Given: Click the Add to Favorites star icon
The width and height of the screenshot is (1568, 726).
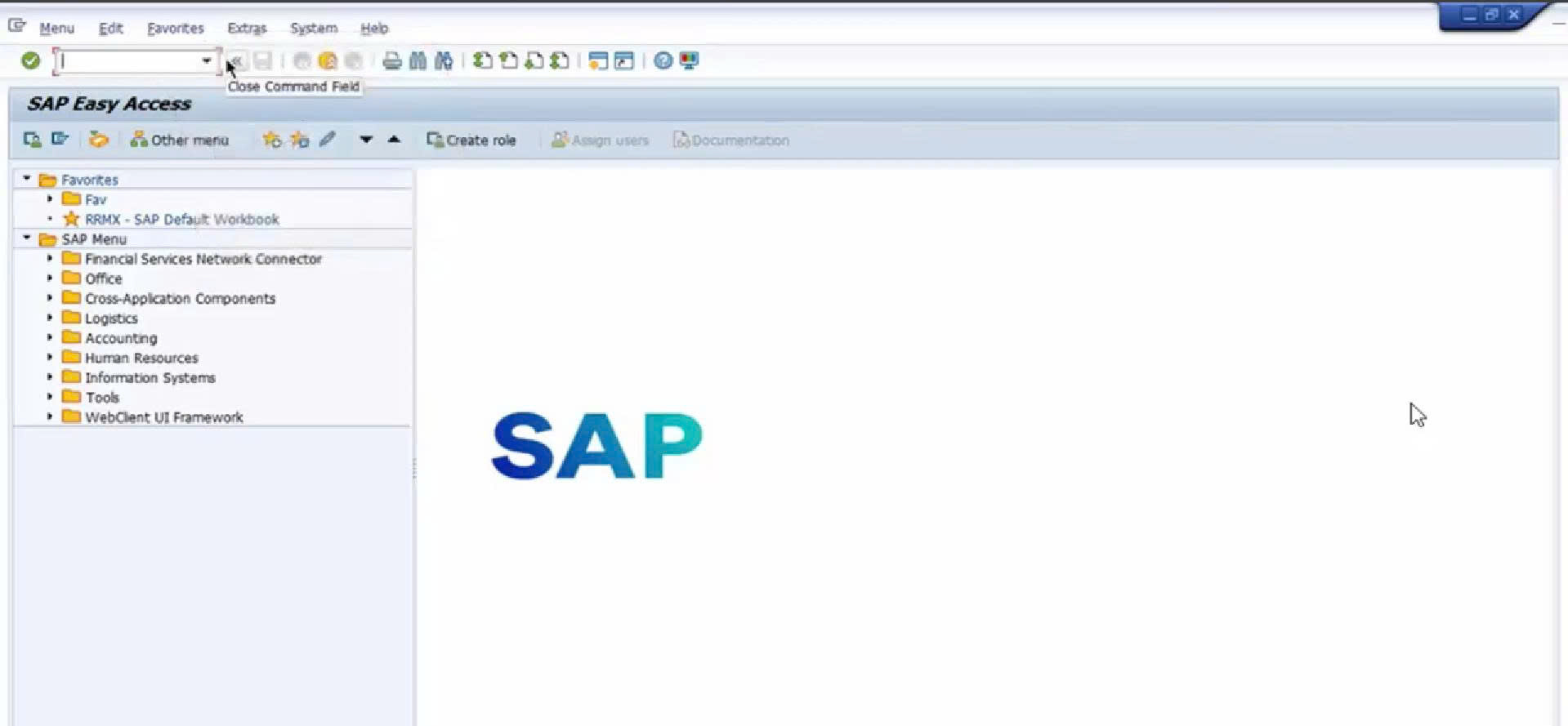Looking at the screenshot, I should pos(271,140).
